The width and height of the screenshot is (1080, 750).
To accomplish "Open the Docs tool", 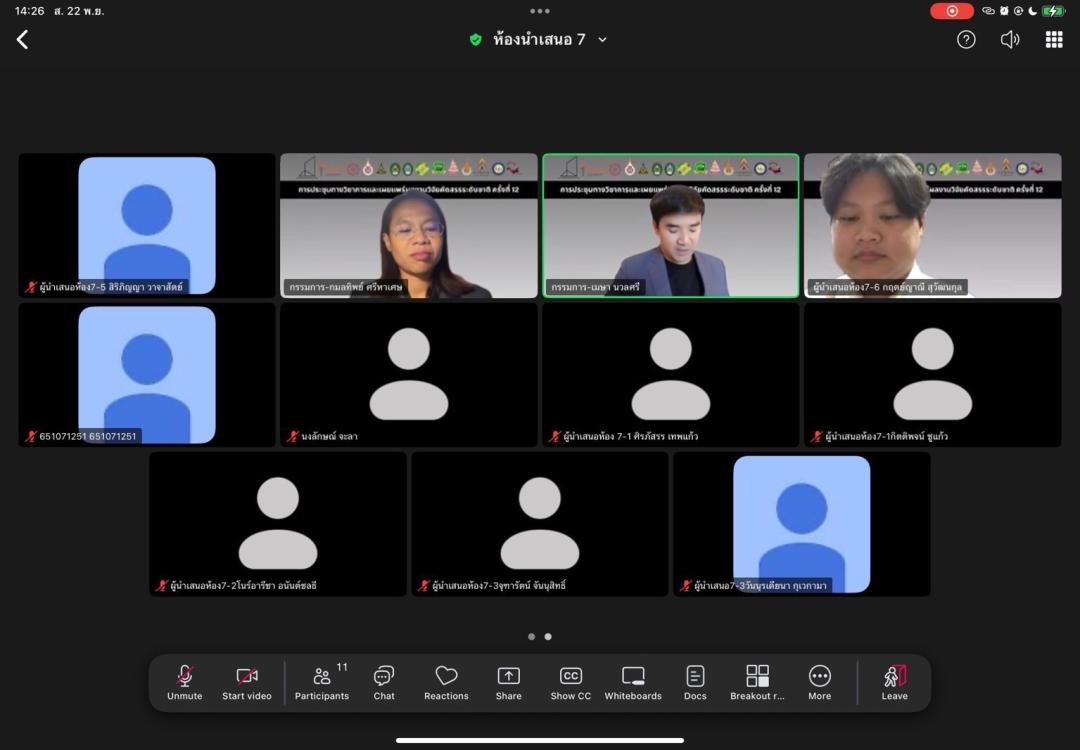I will (695, 683).
